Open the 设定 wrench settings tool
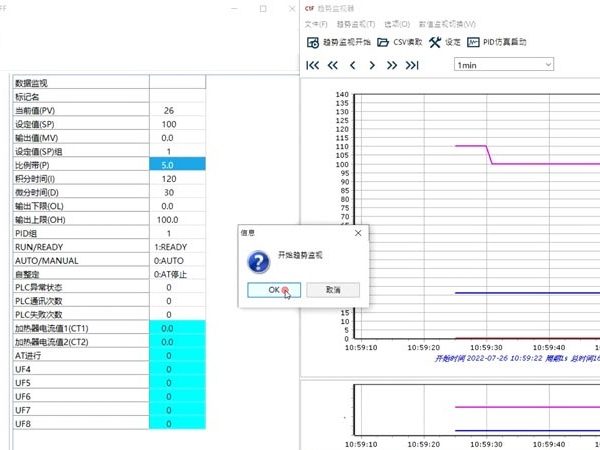 pyautogui.click(x=445, y=43)
